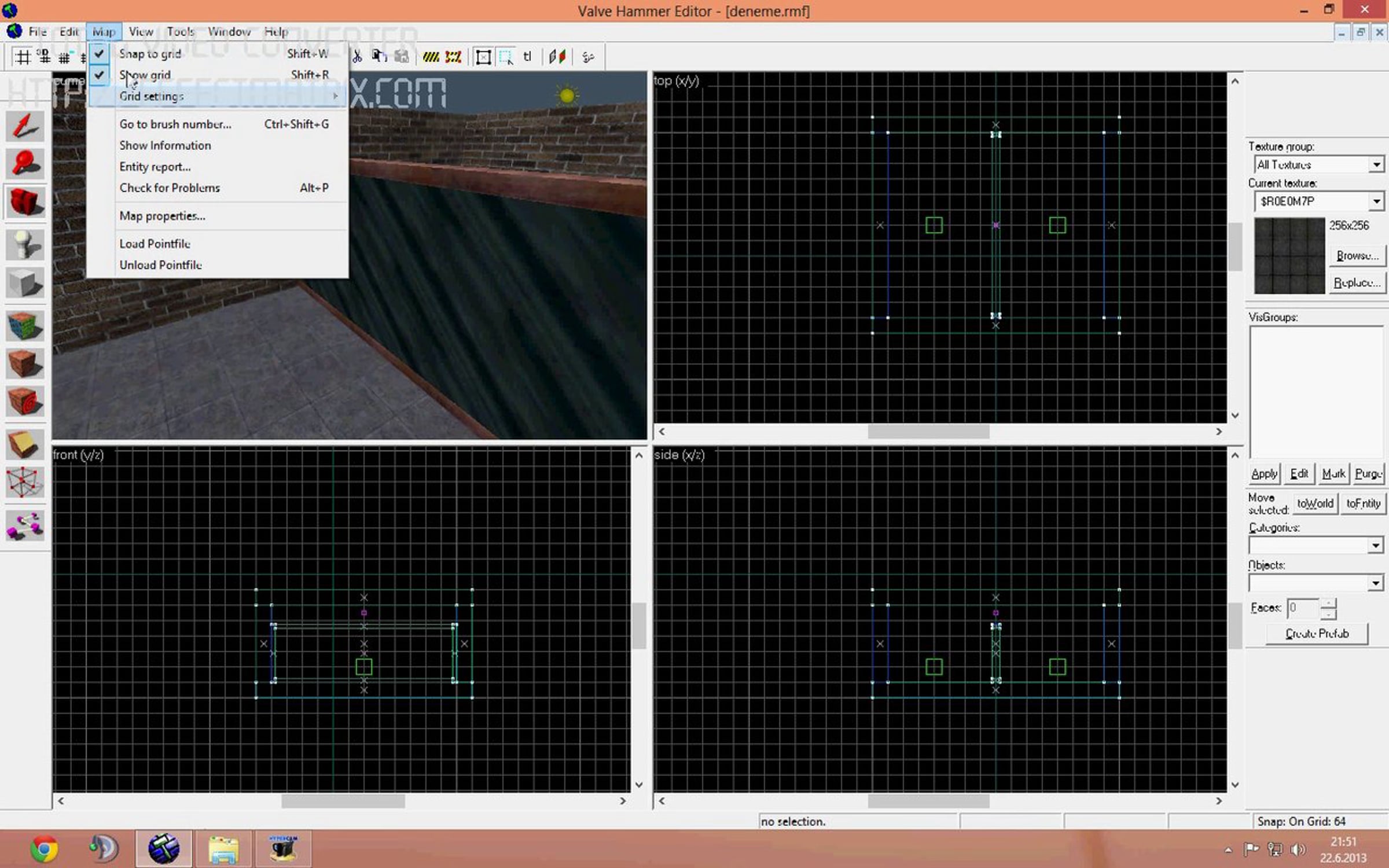Select the red Camera tool
The height and width of the screenshot is (868, 1389).
click(x=25, y=202)
